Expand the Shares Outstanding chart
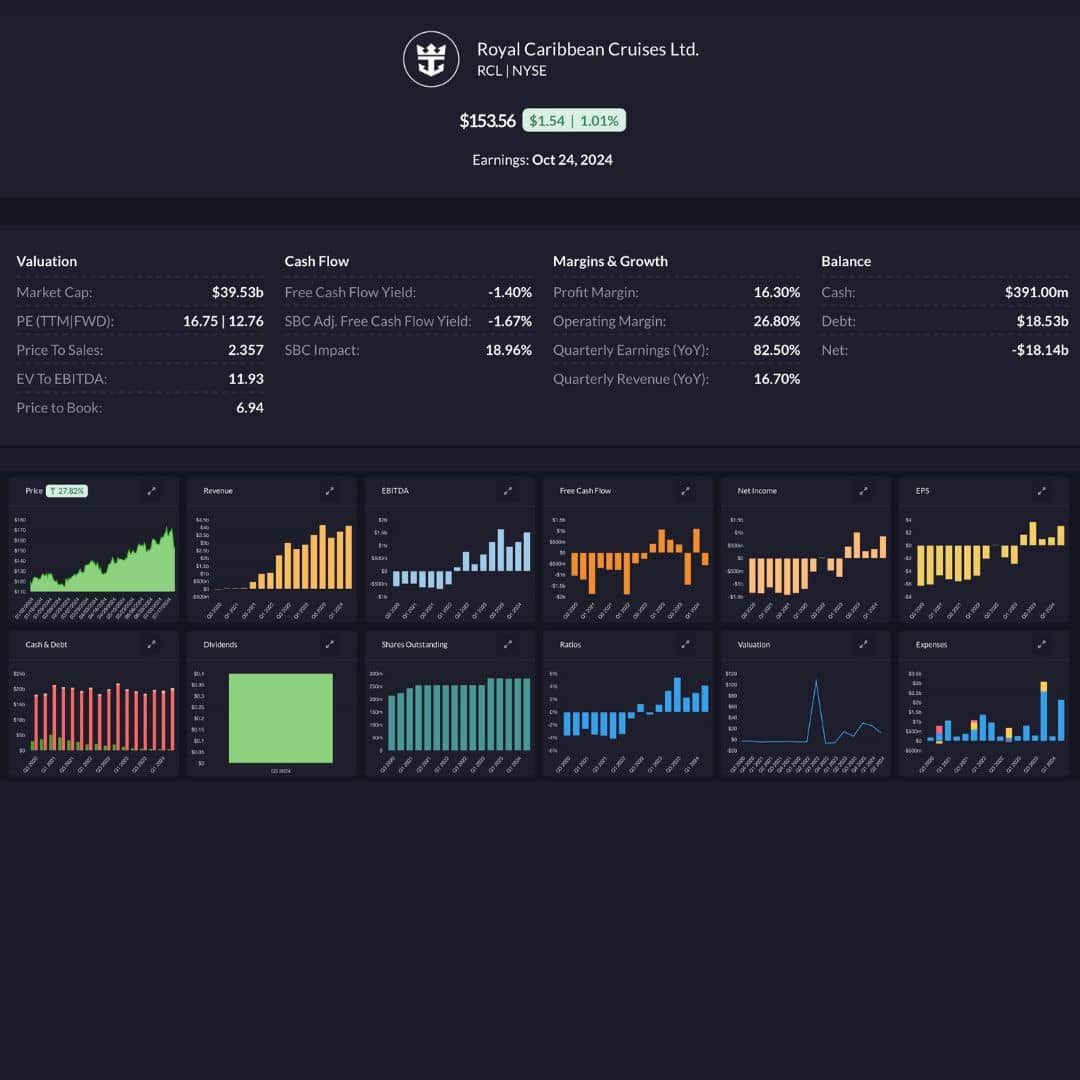The height and width of the screenshot is (1080, 1080). 508,645
